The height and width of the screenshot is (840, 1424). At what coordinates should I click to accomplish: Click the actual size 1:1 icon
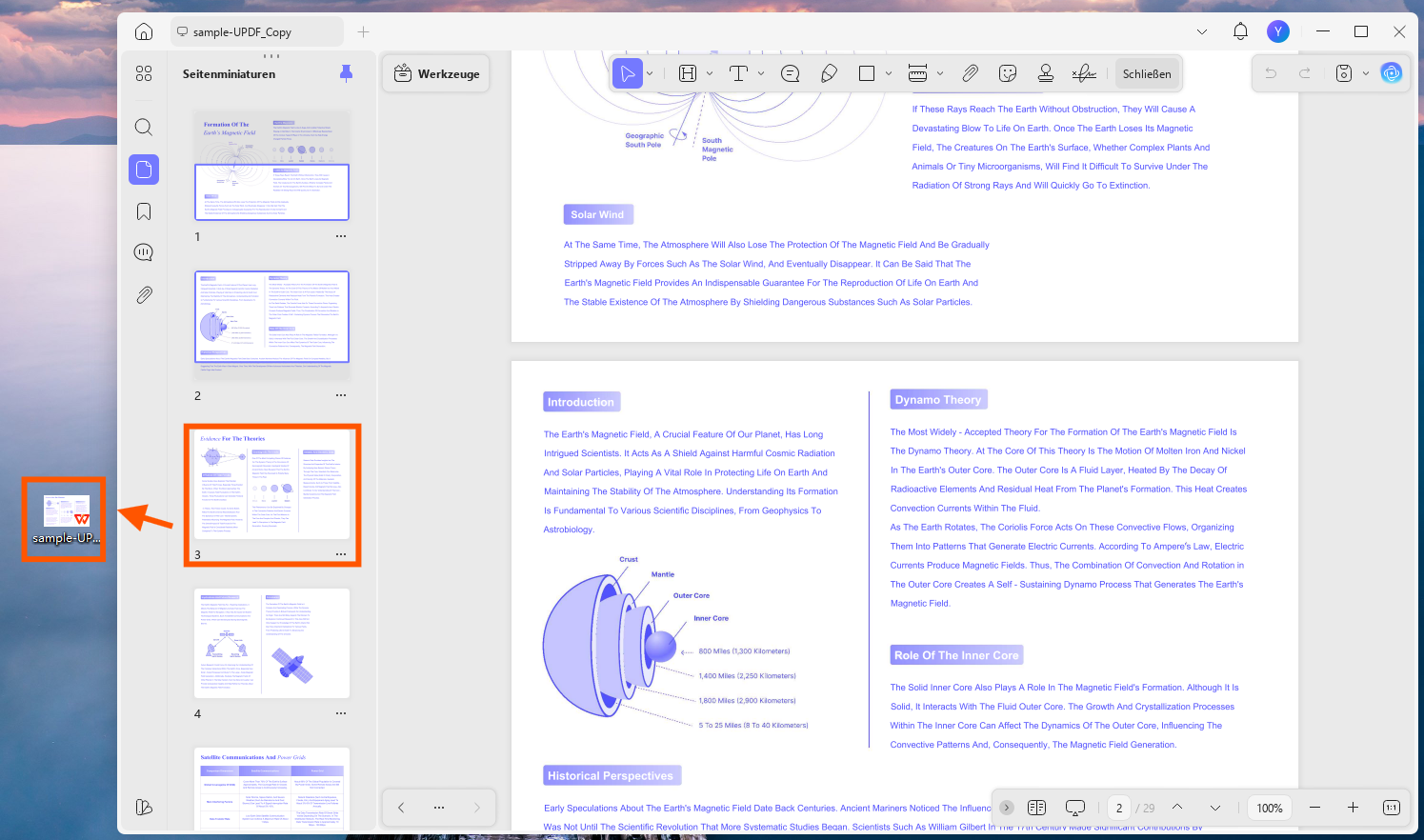[x=1391, y=808]
